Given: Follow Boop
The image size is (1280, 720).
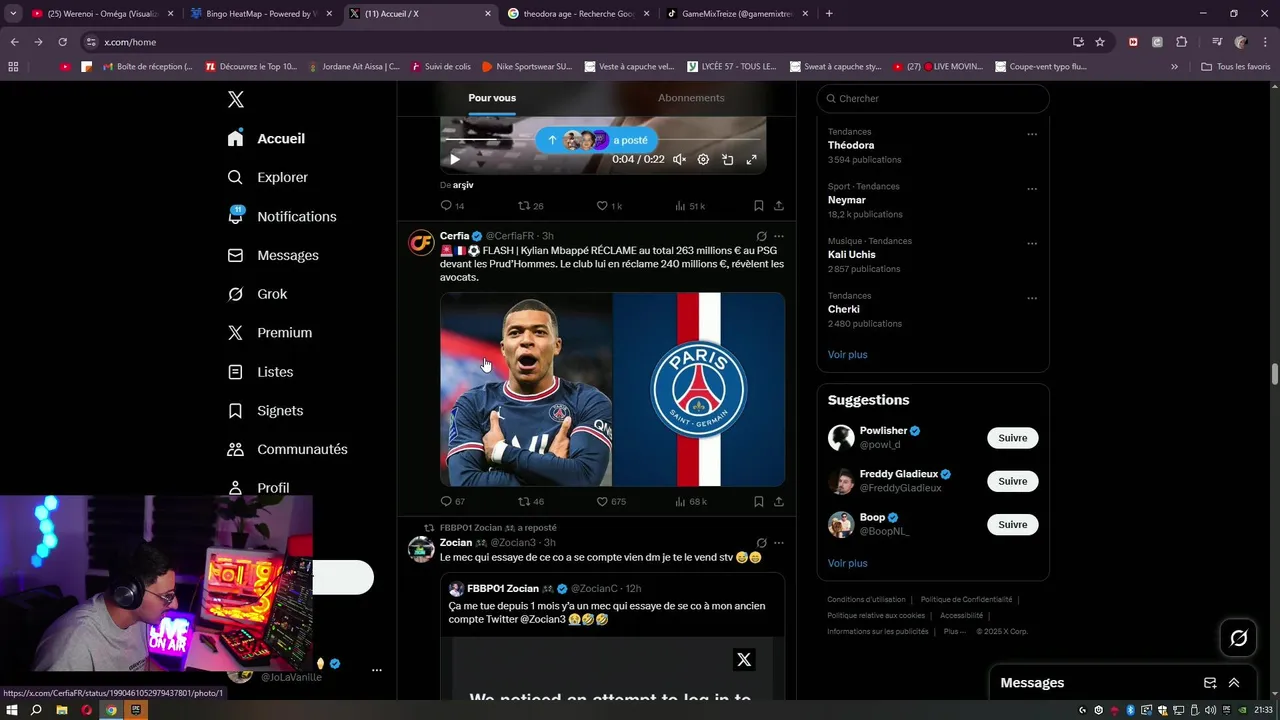Looking at the screenshot, I should tap(1012, 524).
